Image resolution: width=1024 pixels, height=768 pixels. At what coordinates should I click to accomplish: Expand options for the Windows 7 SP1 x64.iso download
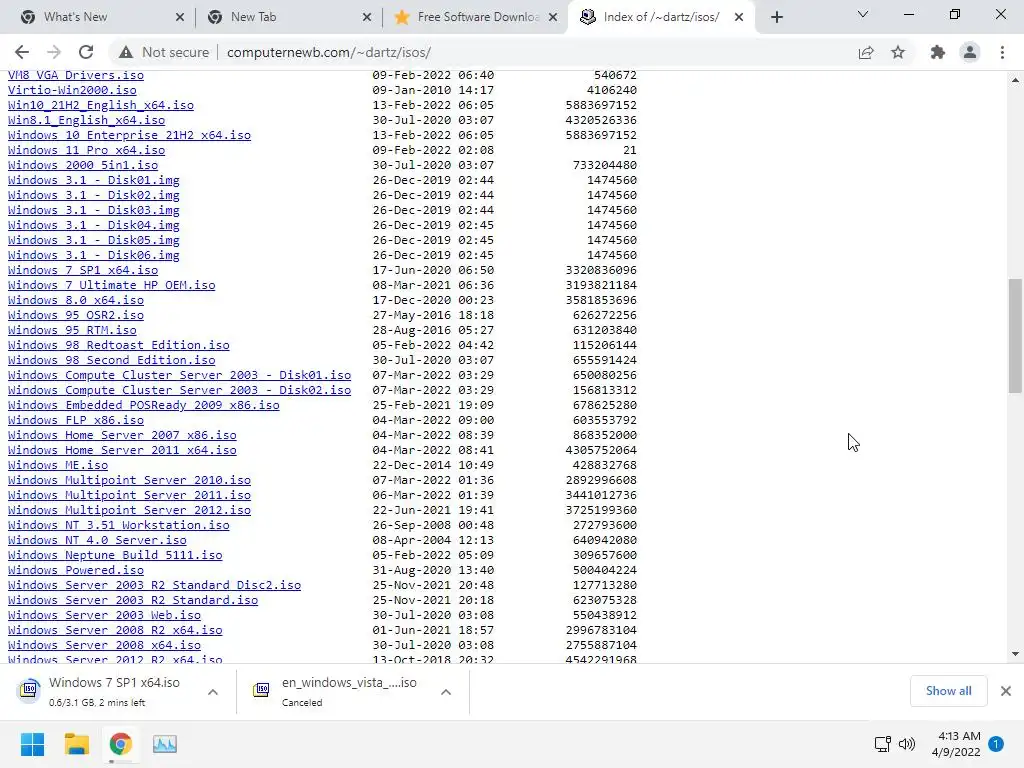pyautogui.click(x=213, y=692)
